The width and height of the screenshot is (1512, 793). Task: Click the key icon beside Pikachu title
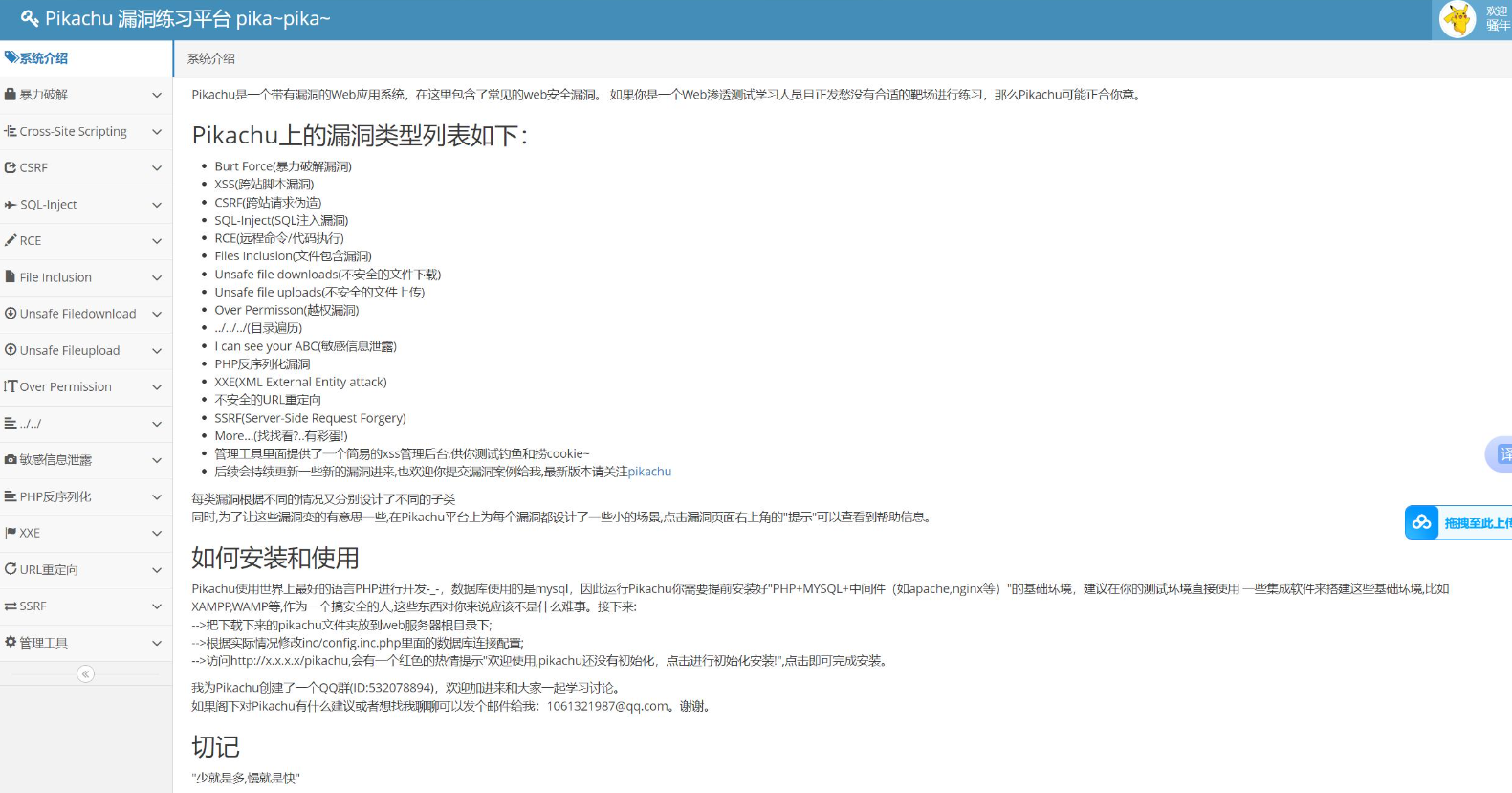(x=30, y=18)
